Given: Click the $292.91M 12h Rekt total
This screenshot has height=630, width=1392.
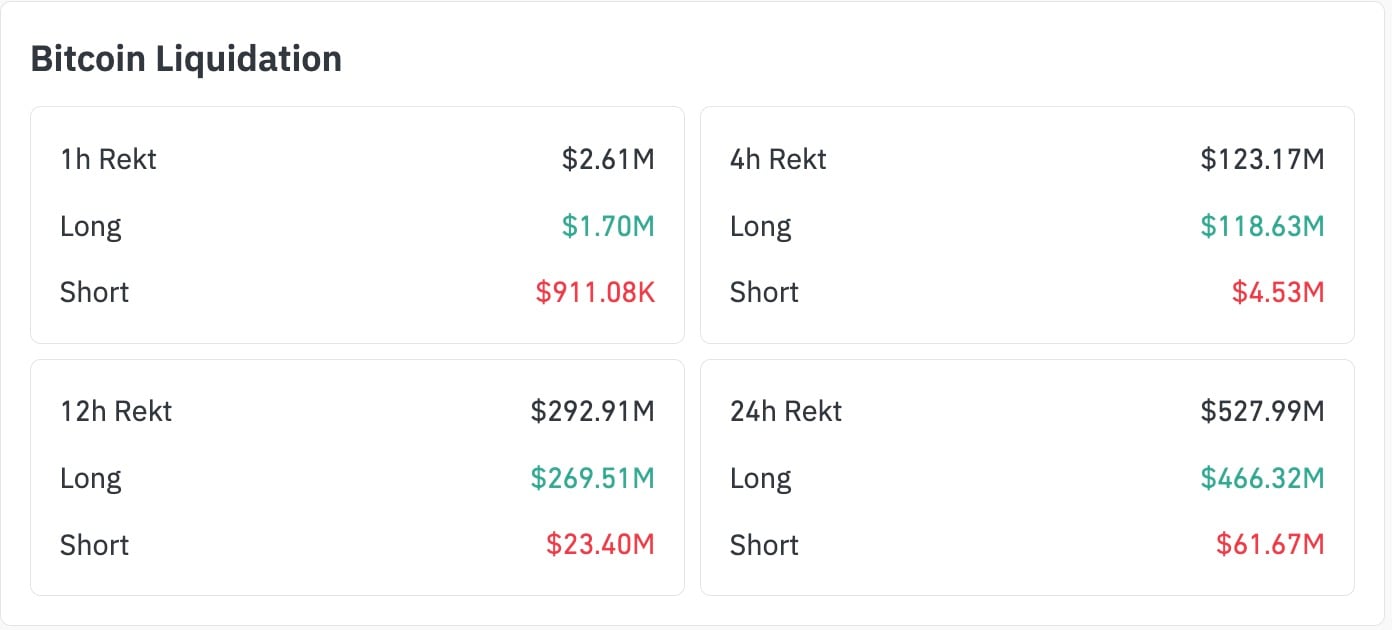Looking at the screenshot, I should (592, 411).
